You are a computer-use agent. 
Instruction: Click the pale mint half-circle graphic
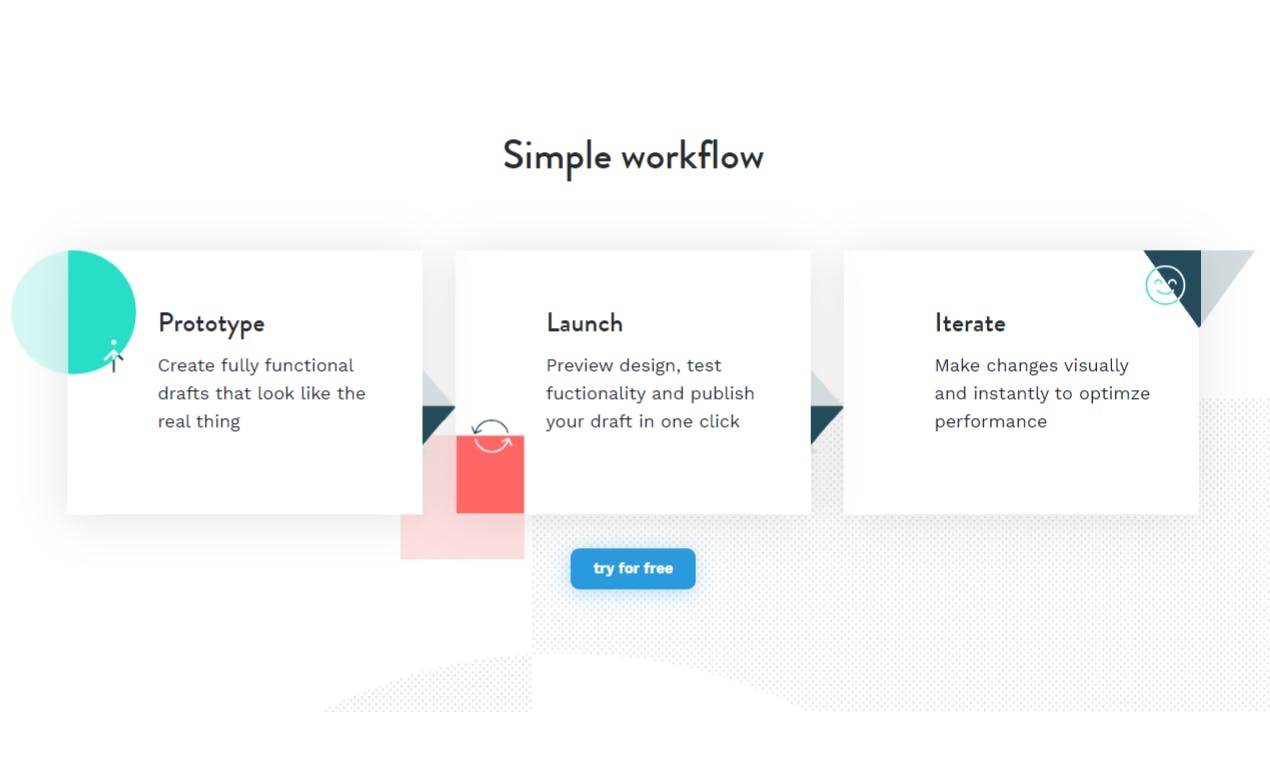40,312
